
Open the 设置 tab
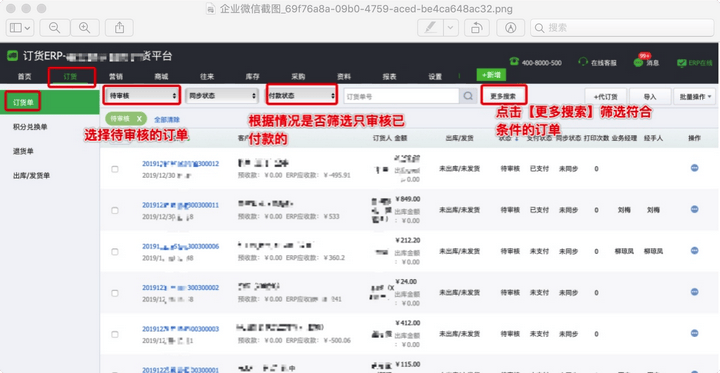(435, 77)
